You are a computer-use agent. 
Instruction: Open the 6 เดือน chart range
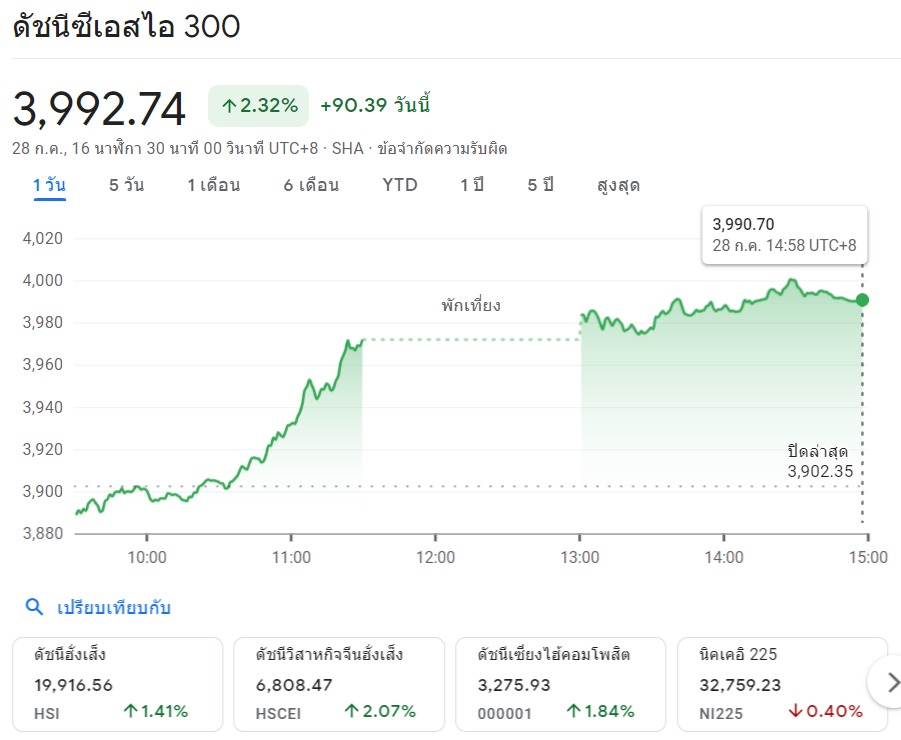click(311, 185)
